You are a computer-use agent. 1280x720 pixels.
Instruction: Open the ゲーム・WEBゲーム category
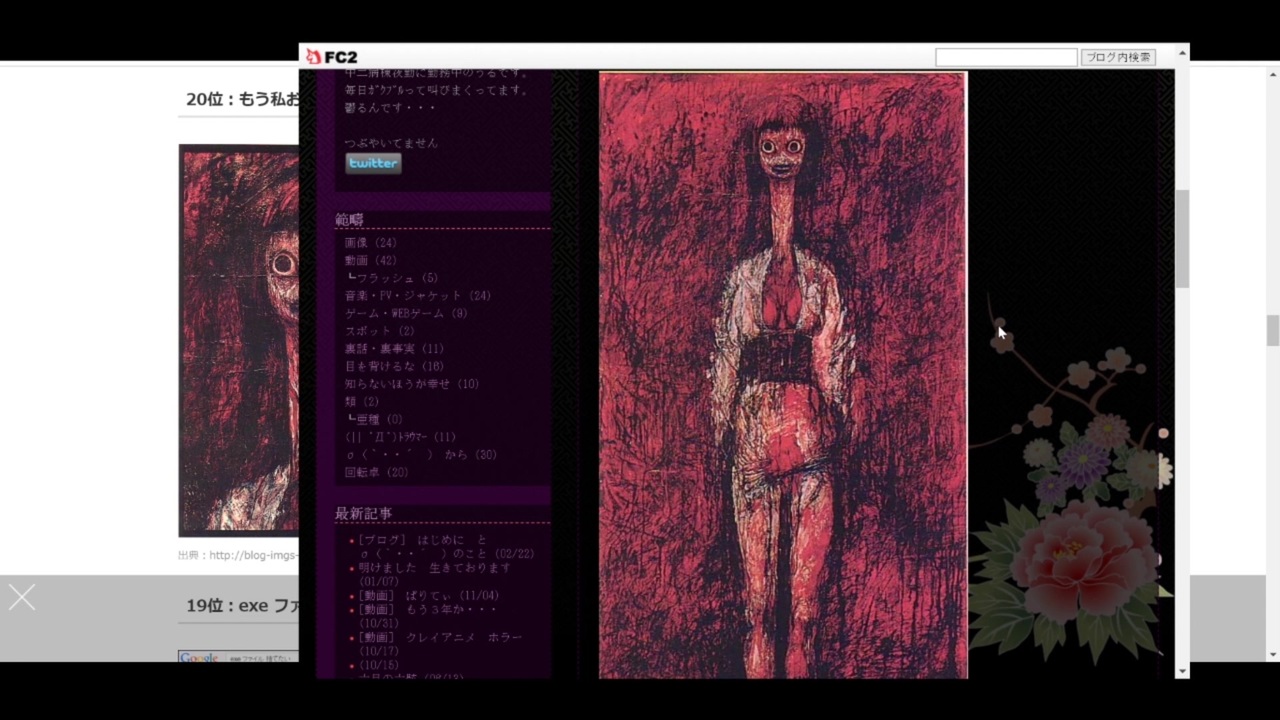click(405, 314)
